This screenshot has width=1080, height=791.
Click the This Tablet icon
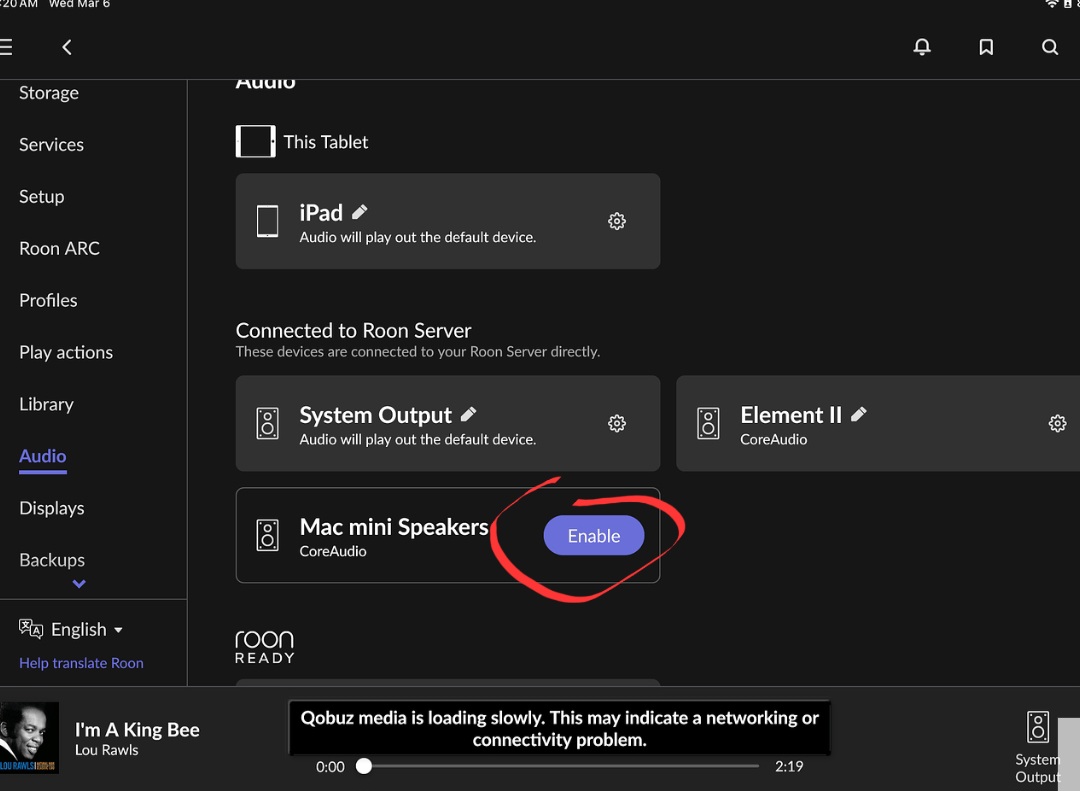256,141
